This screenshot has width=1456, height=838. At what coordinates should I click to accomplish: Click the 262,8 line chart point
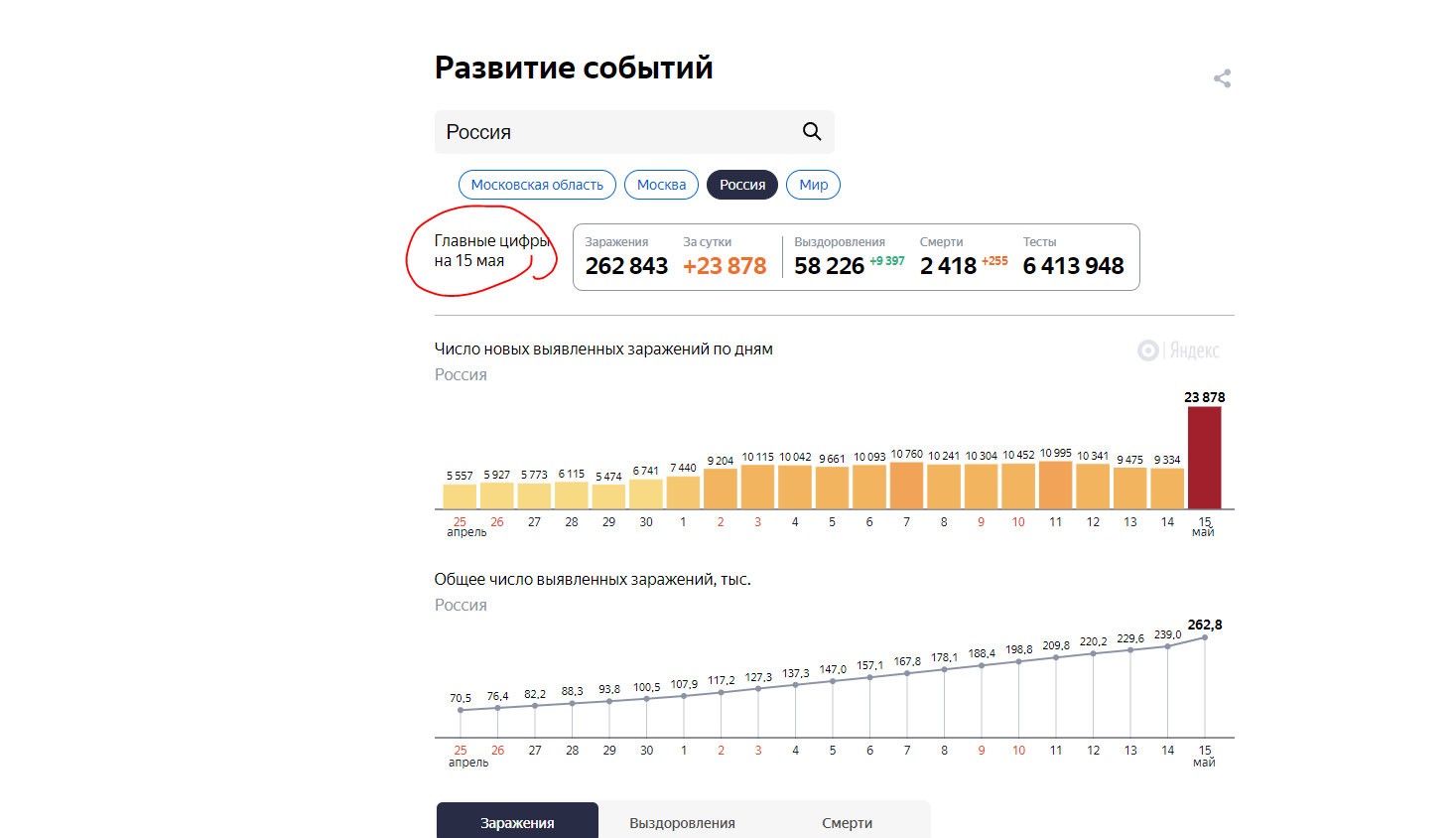[1205, 637]
